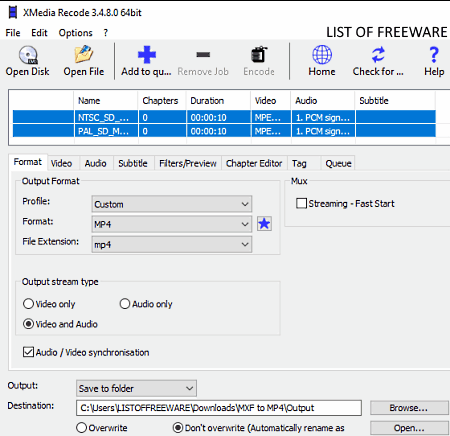Open the File menu

[13, 33]
